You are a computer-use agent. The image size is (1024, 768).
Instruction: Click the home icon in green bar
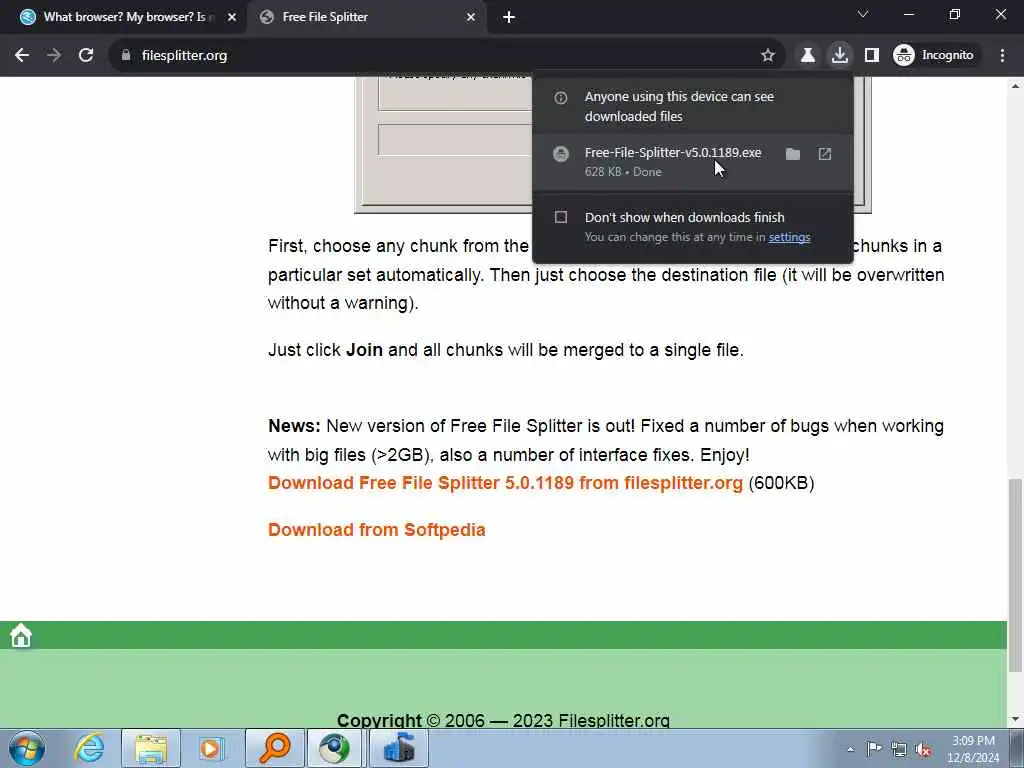coord(21,635)
